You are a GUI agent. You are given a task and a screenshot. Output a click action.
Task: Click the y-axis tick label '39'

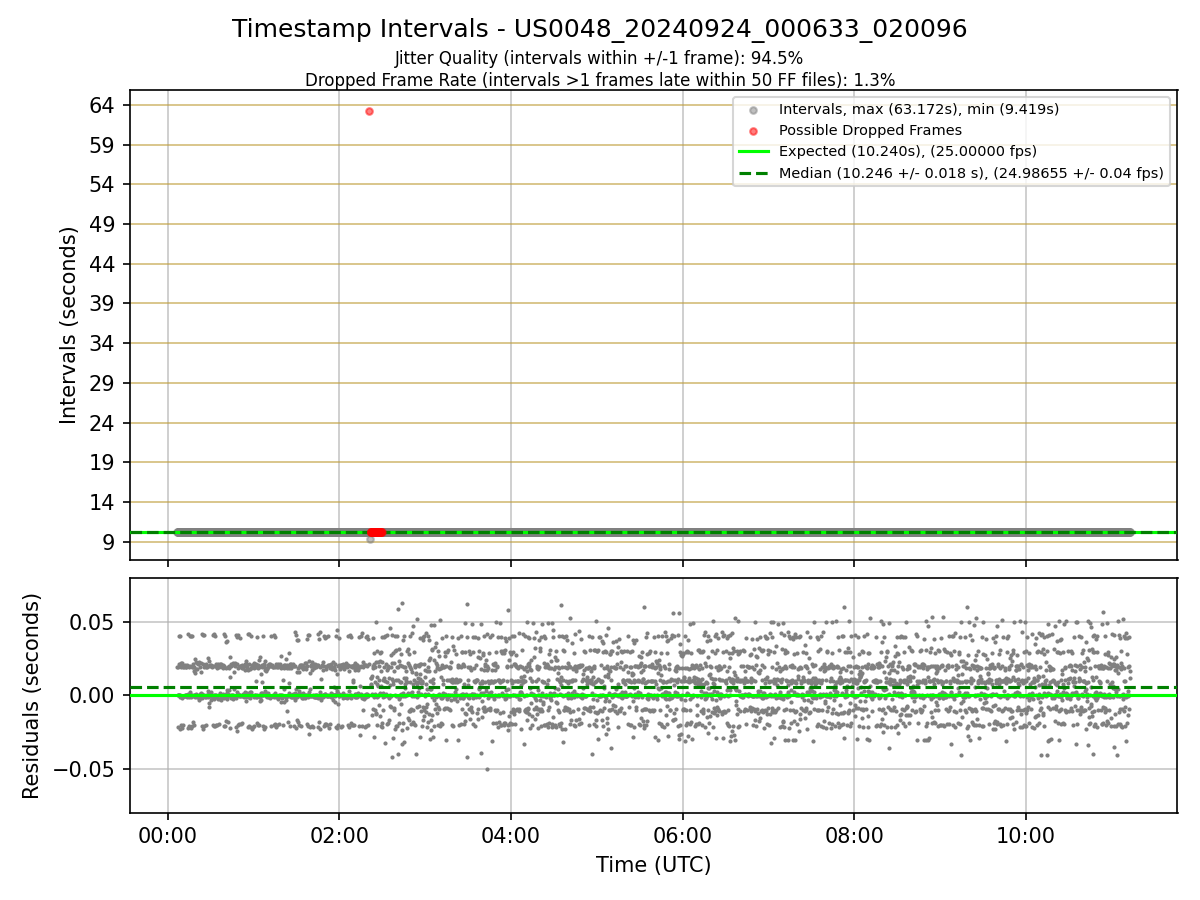point(103,303)
